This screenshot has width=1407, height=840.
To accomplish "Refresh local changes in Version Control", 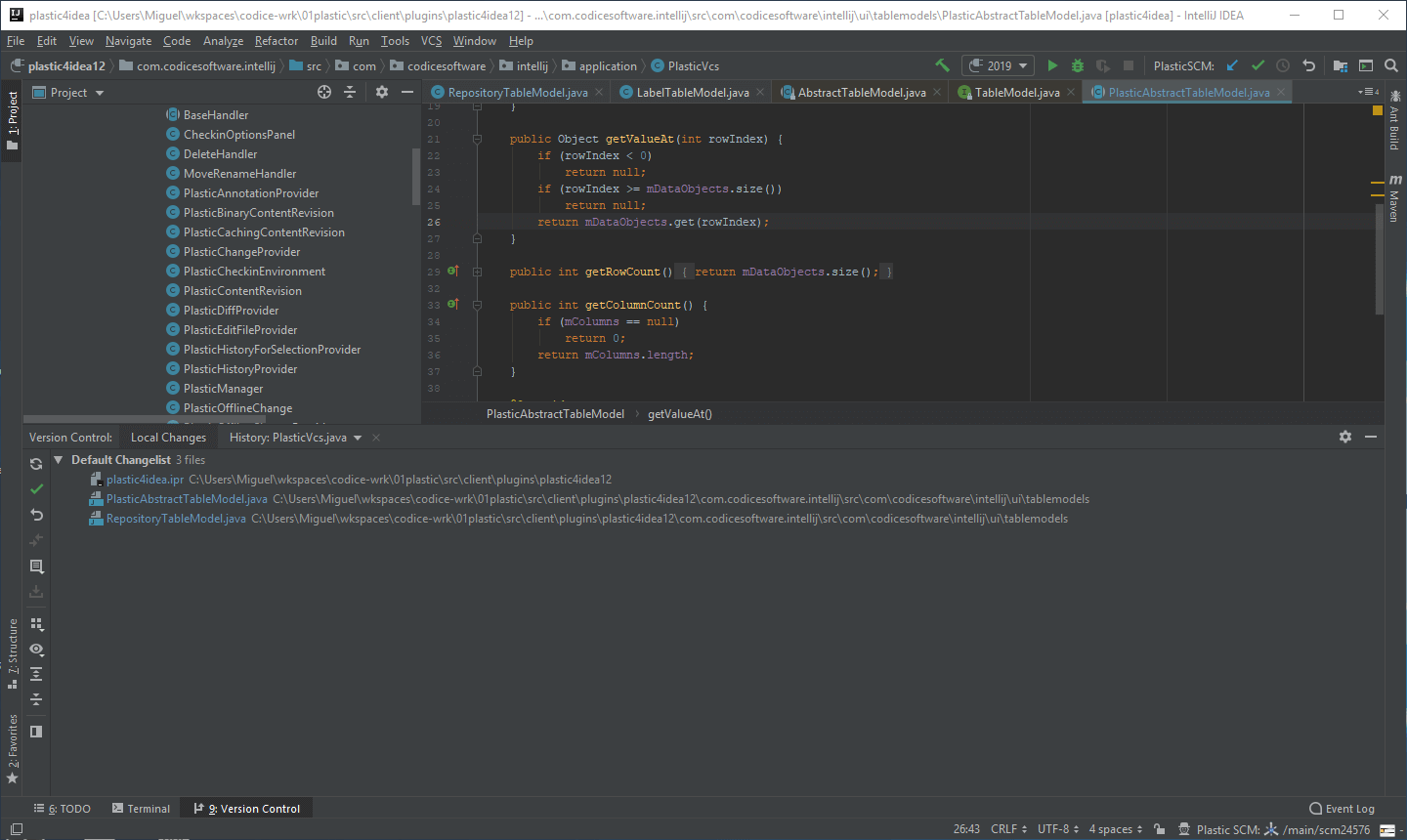I will 36,464.
